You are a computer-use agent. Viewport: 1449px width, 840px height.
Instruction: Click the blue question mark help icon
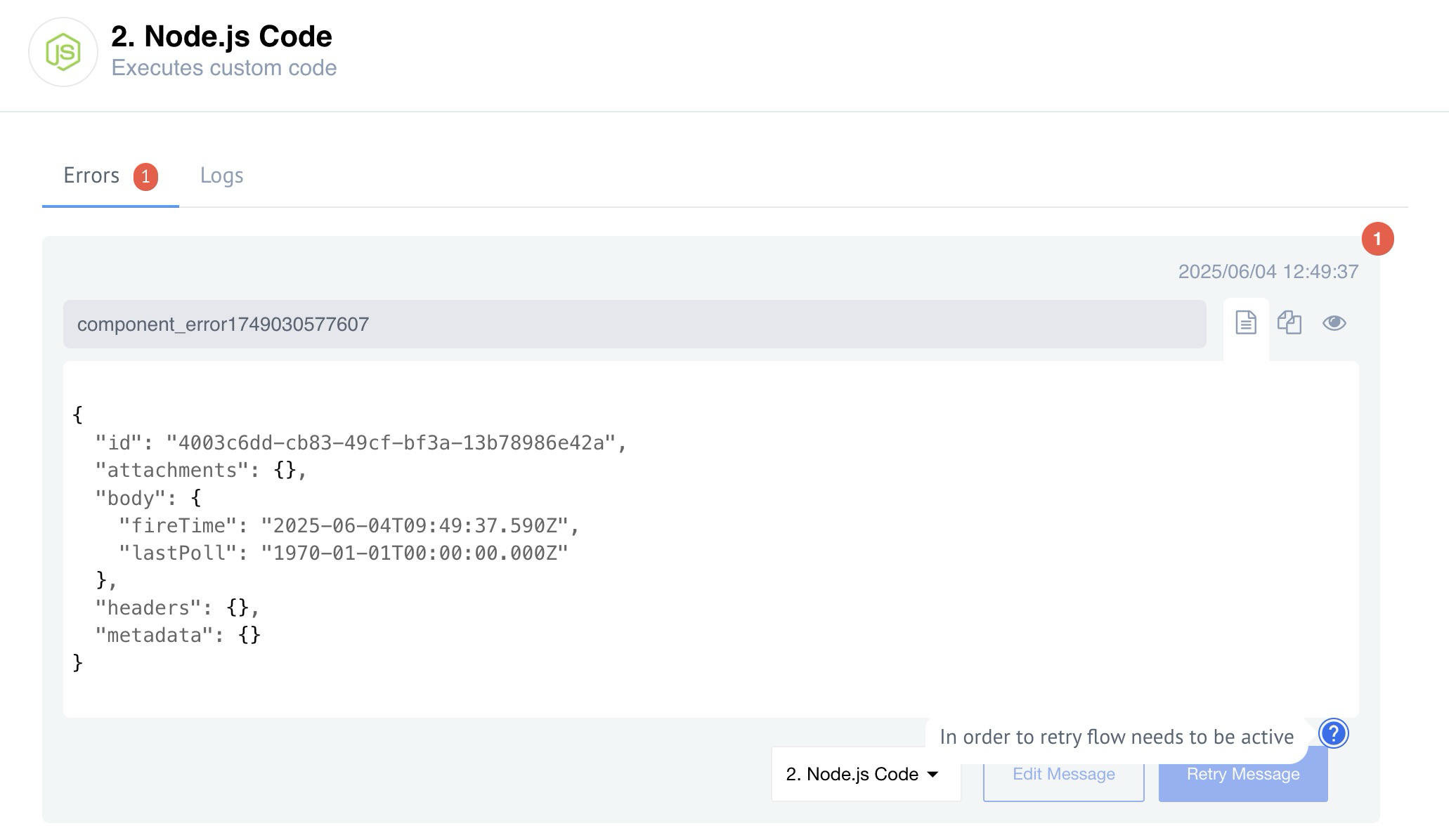(1333, 734)
